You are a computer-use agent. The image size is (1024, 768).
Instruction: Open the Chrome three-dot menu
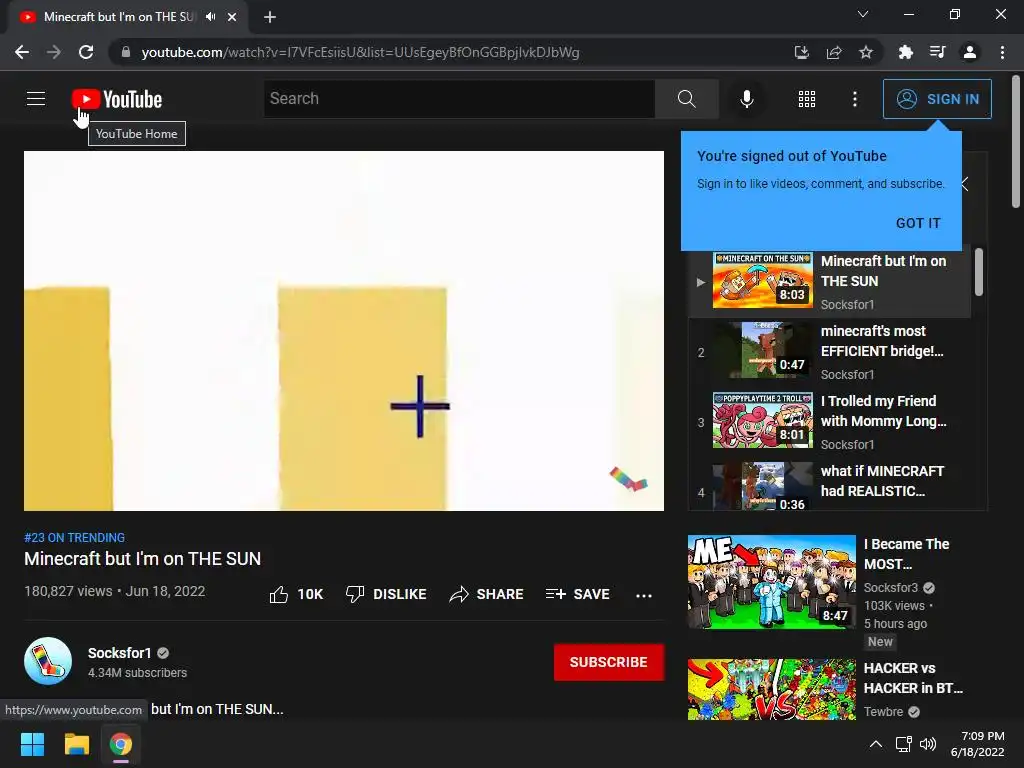(1002, 52)
